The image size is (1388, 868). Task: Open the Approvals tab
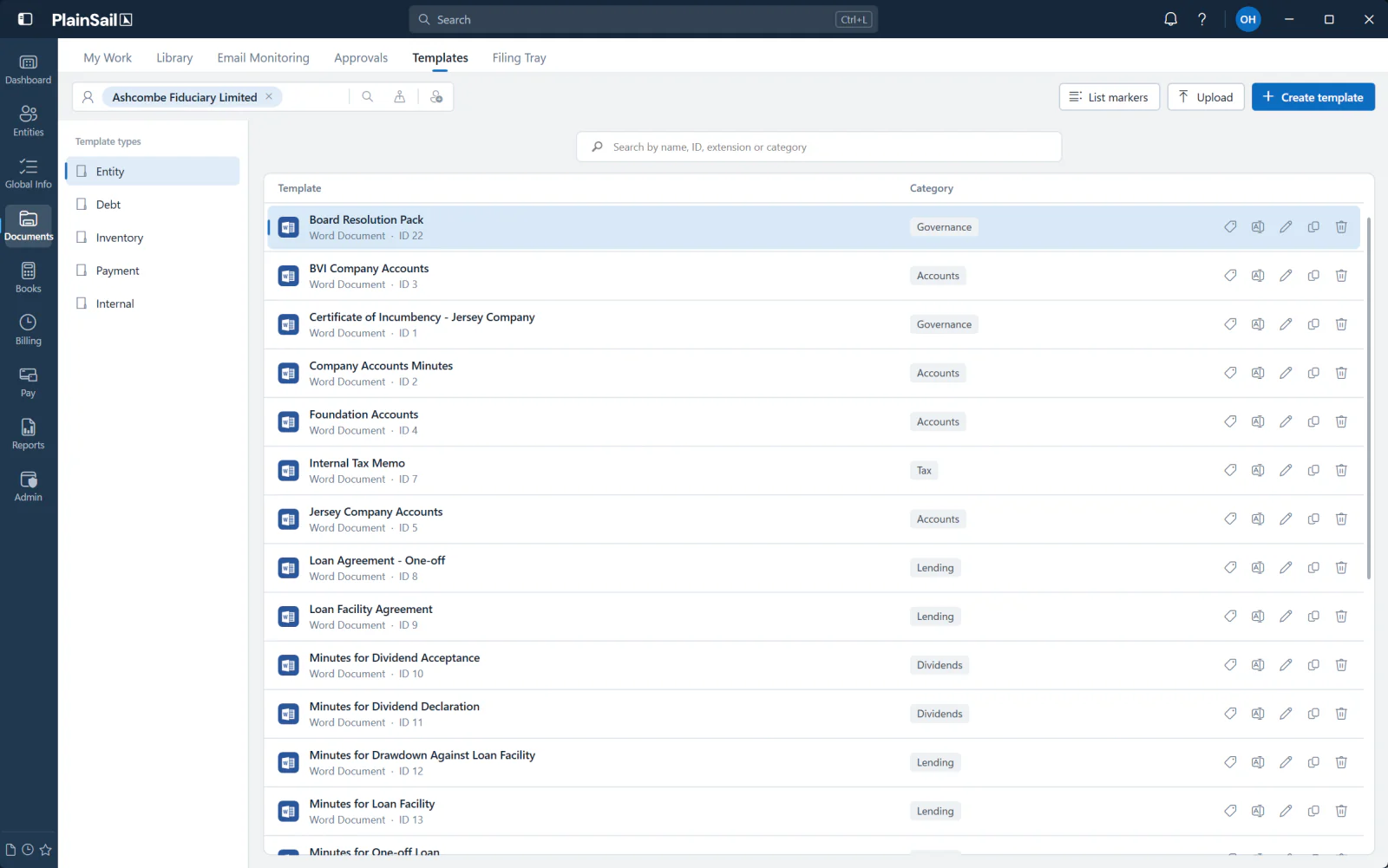[x=361, y=57]
